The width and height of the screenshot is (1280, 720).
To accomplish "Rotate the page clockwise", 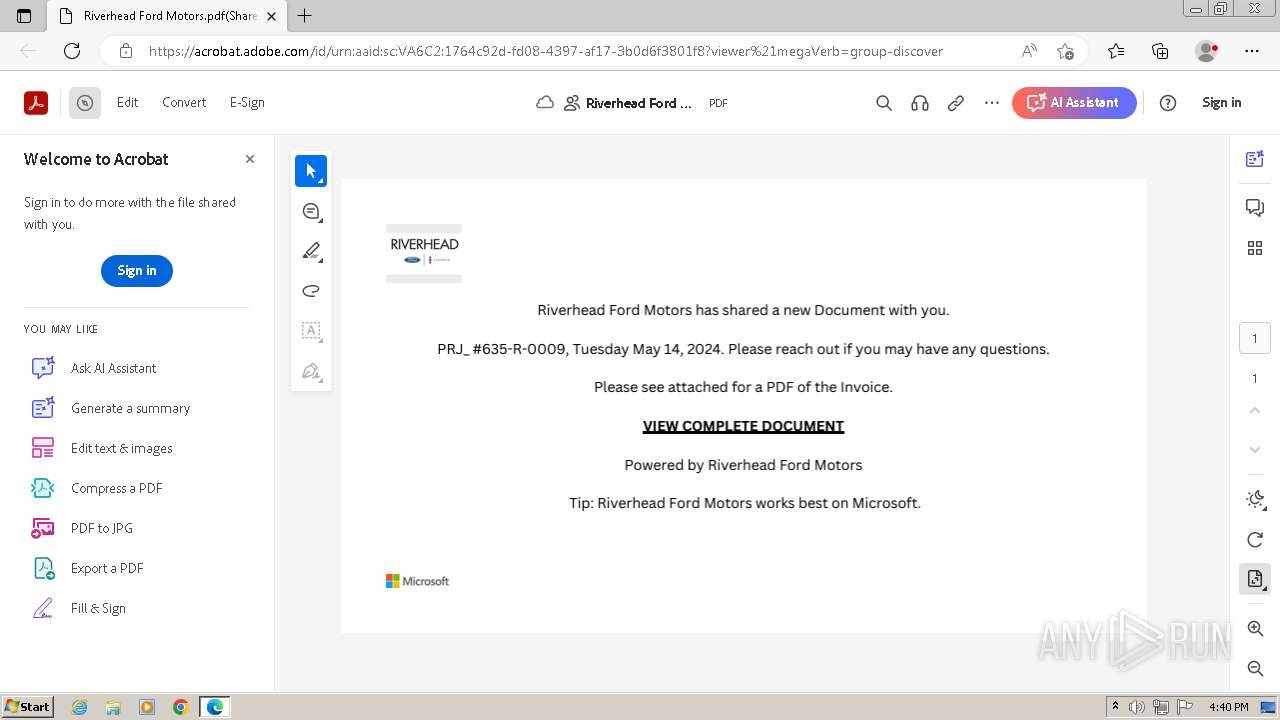I will point(1255,539).
